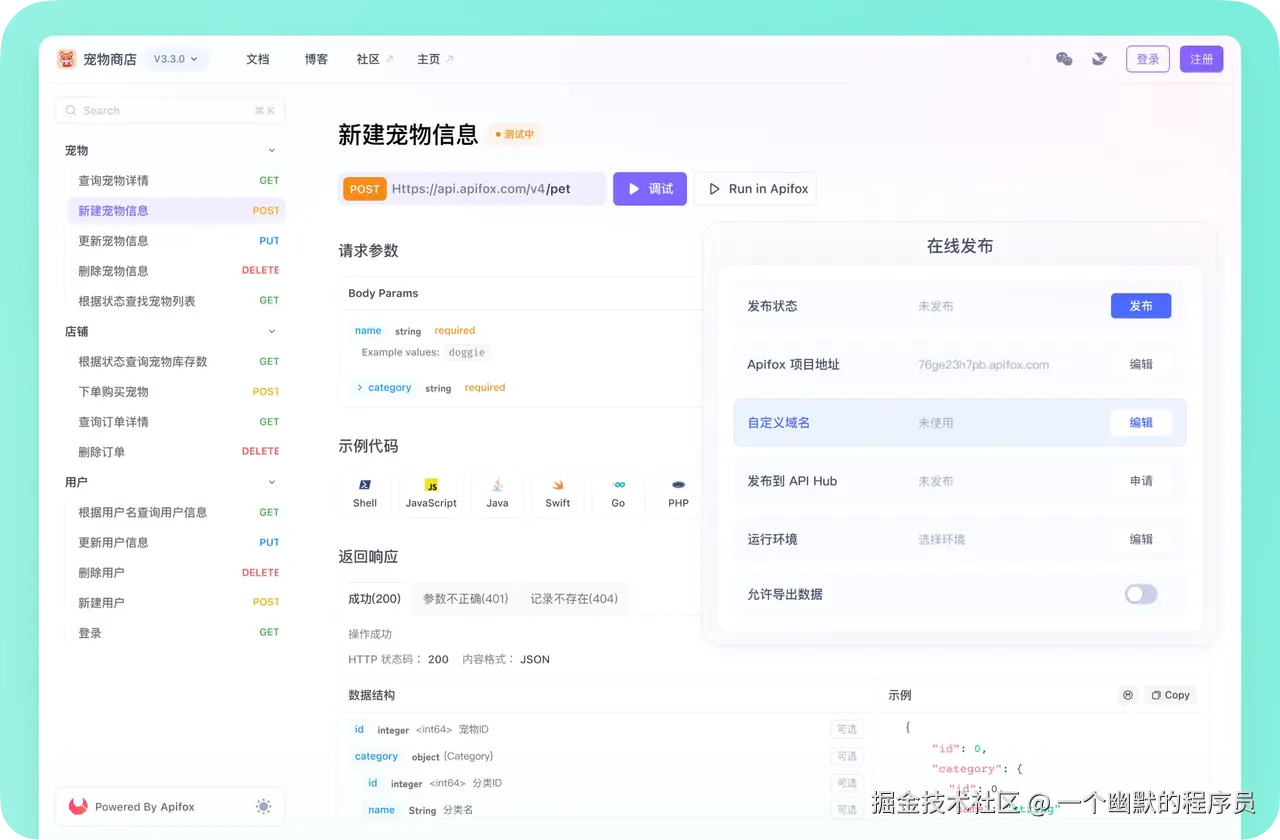
Task: Open WeChat contact icon in the header
Action: [1064, 59]
